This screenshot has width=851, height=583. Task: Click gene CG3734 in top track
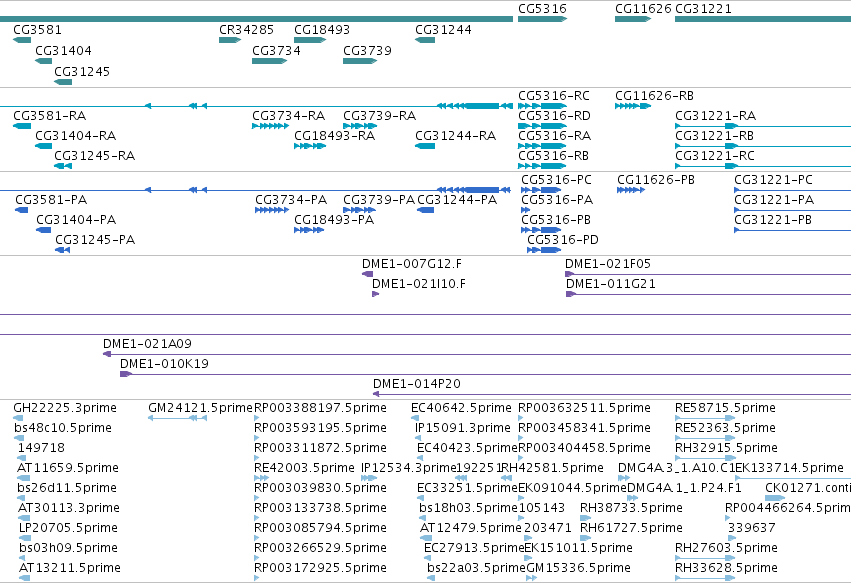pos(270,61)
